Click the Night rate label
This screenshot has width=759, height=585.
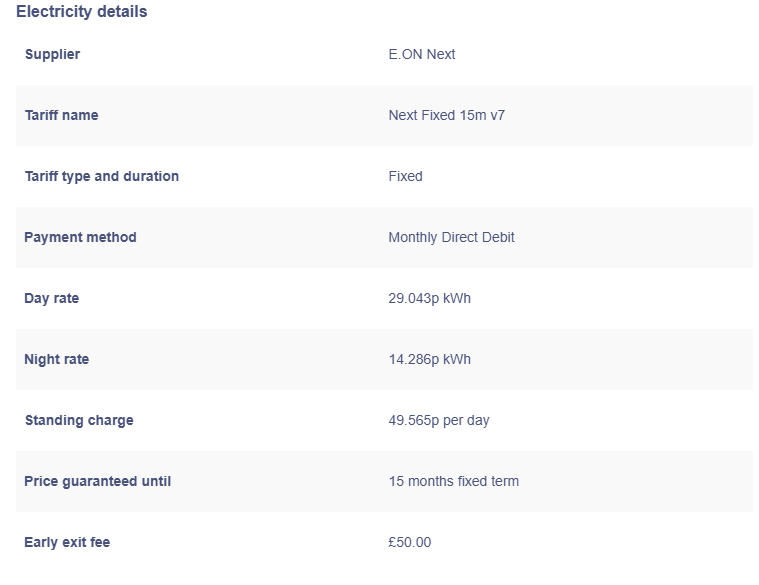[56, 359]
